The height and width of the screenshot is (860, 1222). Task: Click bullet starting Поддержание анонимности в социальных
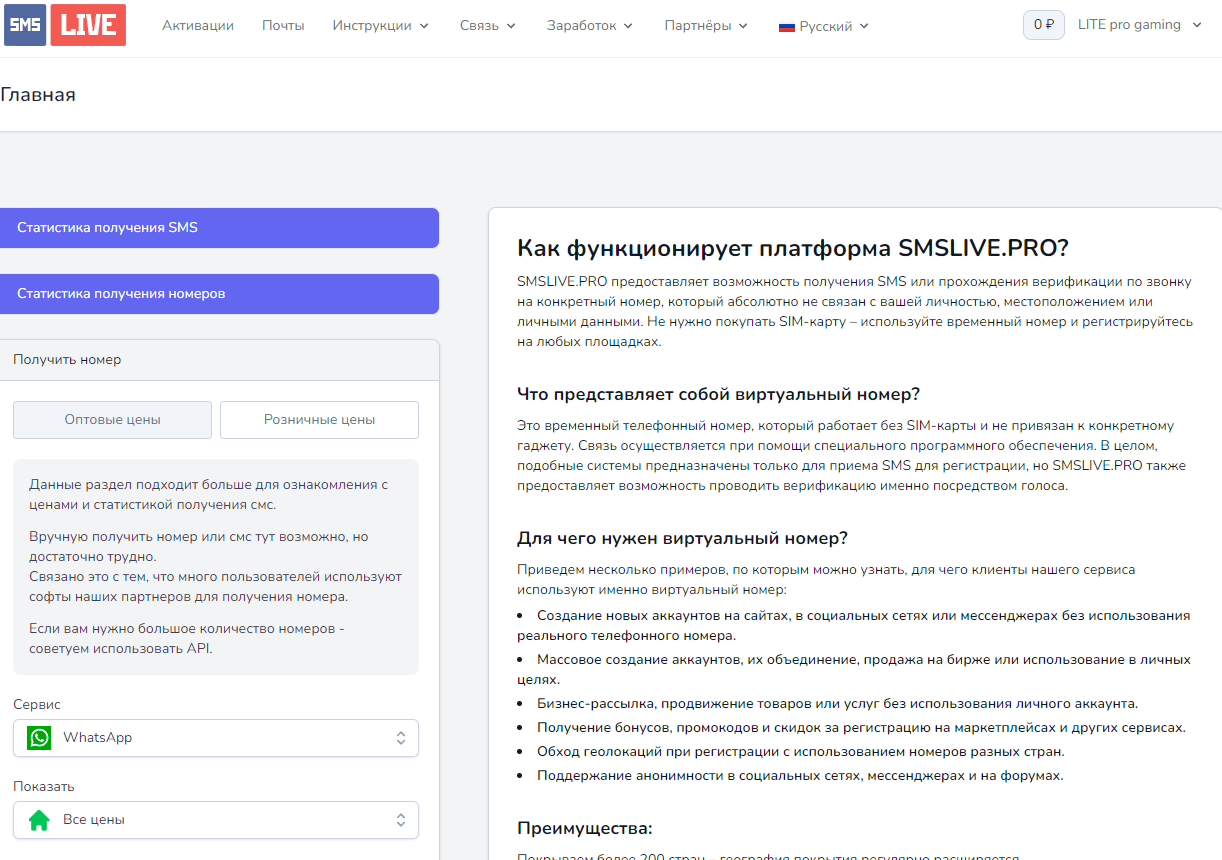pos(800,775)
